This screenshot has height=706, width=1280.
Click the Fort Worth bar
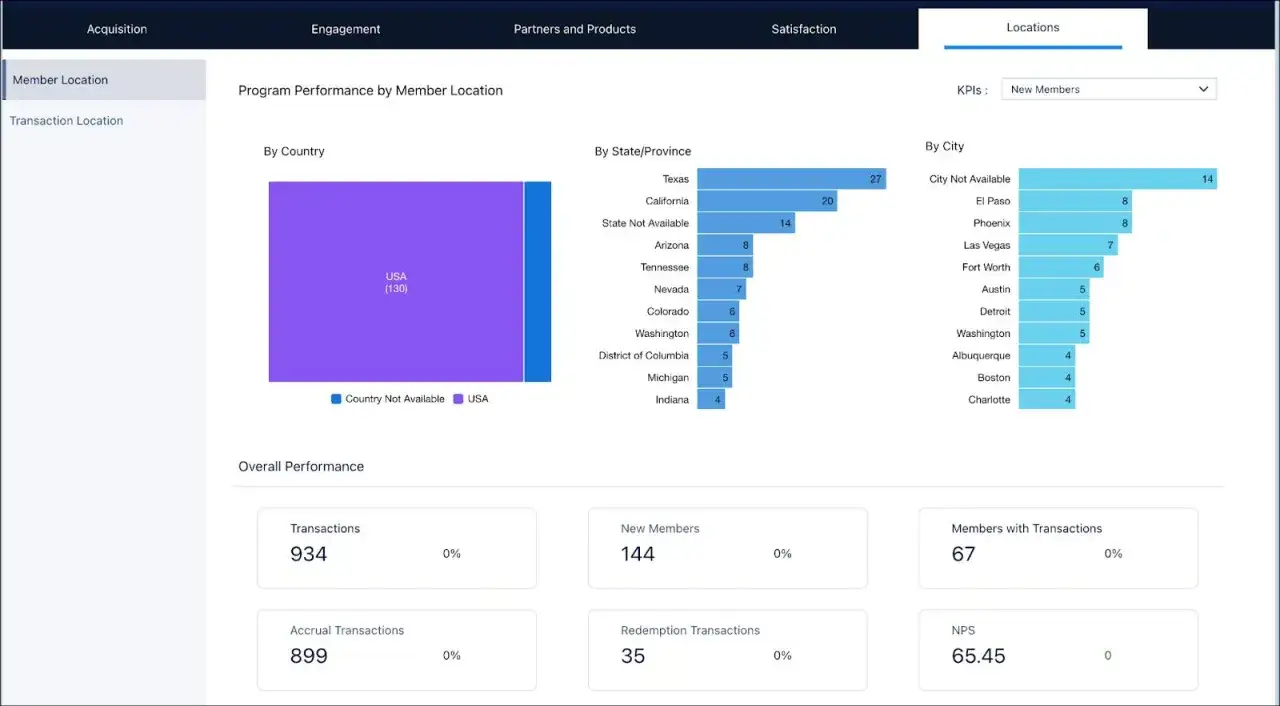[x=1061, y=267]
